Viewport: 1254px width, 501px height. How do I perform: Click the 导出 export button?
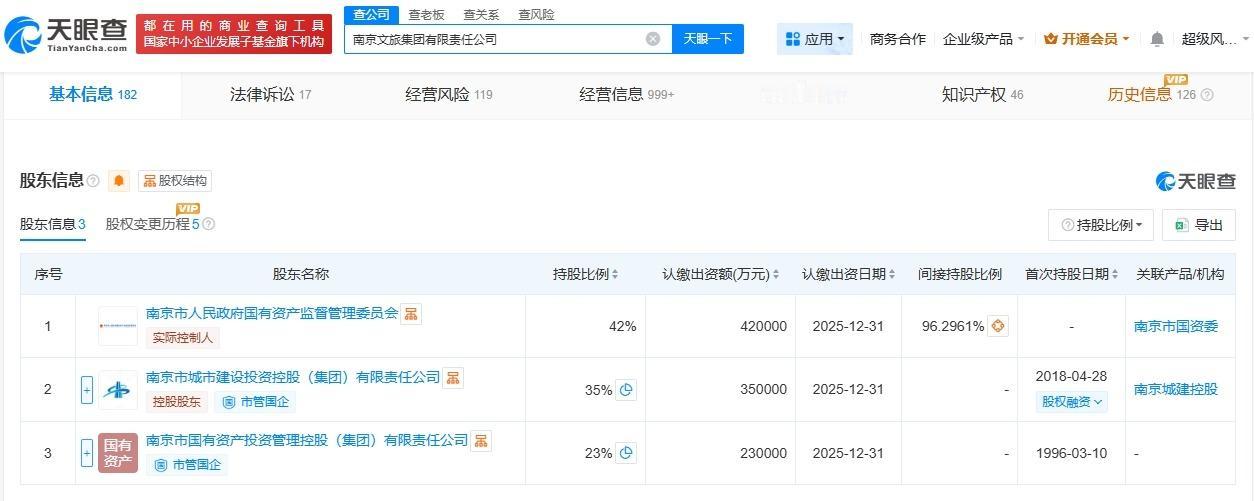pyautogui.click(x=1199, y=225)
